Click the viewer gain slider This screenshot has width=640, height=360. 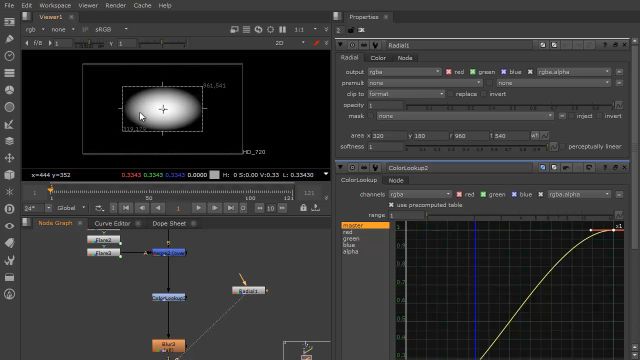(x=89, y=43)
